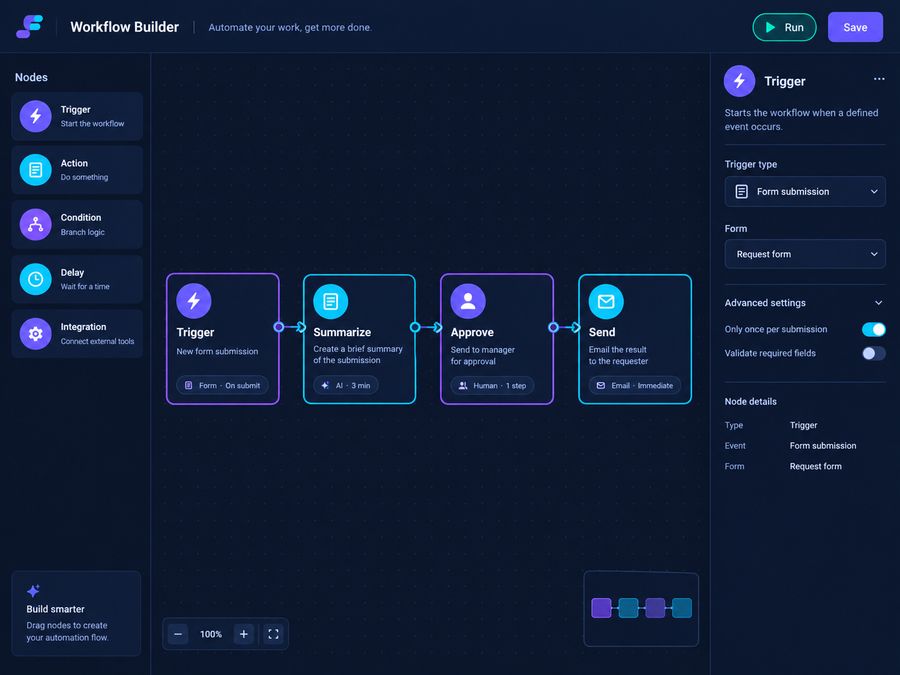Click the Approve node output connector port

pos(553,327)
